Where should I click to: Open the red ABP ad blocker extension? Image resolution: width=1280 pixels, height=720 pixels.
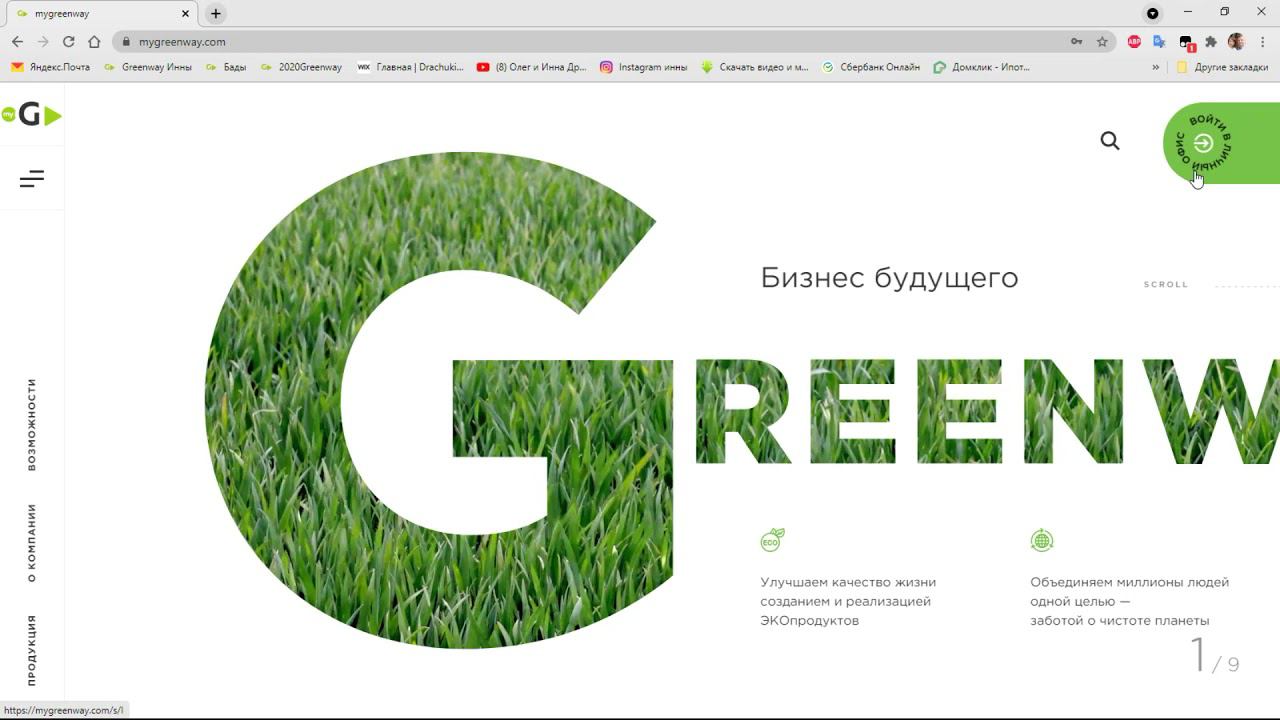tap(1134, 42)
